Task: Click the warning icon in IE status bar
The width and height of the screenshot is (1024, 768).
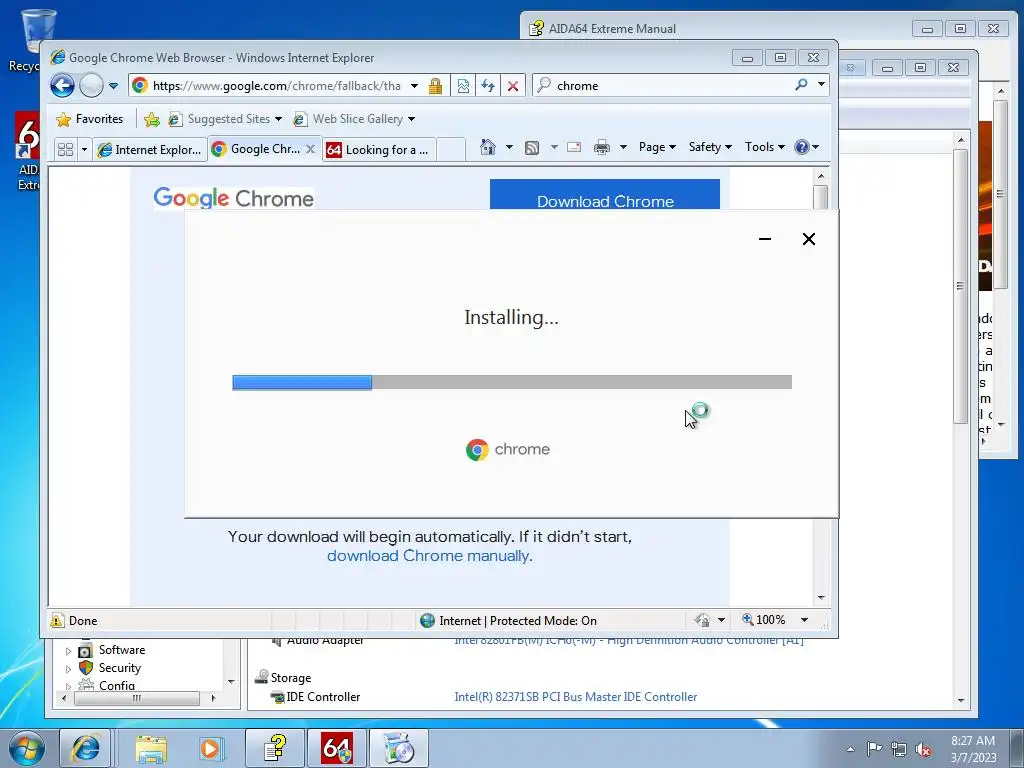Action: pos(57,620)
